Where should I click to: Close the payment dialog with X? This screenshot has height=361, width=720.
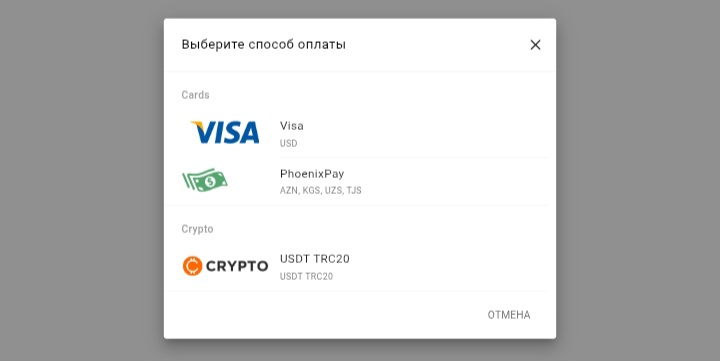coord(535,45)
